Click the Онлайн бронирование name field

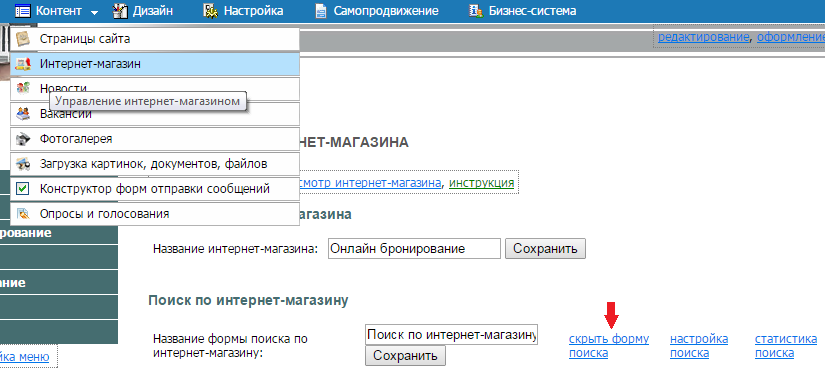tap(414, 248)
